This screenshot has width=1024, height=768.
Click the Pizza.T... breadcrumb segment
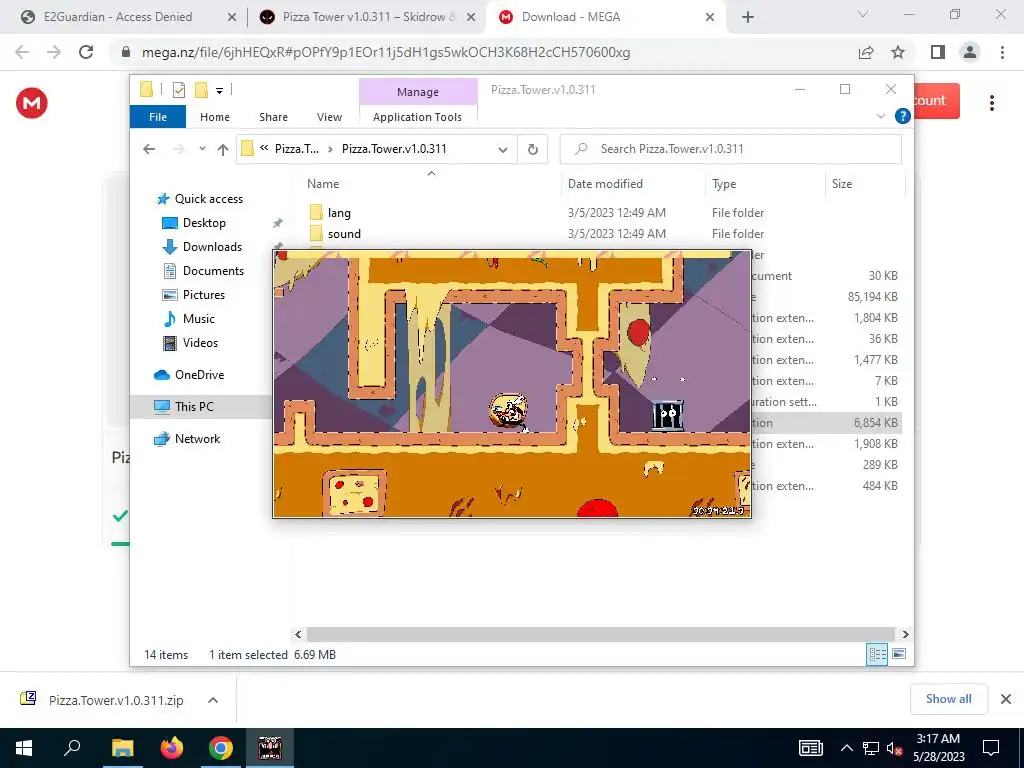click(x=296, y=149)
